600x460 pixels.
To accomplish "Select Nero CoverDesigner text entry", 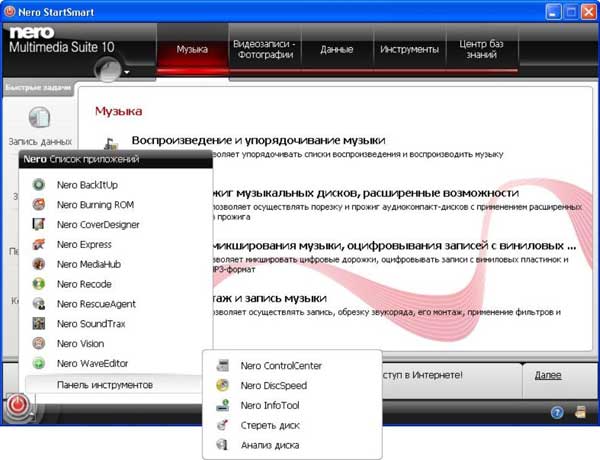I will point(98,225).
